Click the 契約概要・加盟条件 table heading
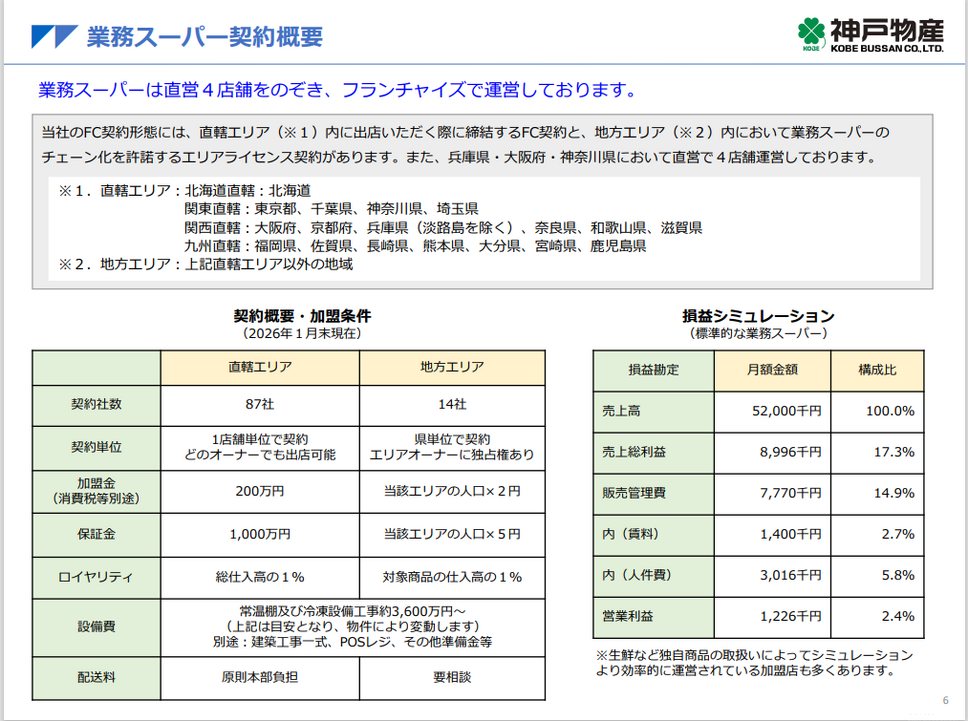Screen dimensions: 968x721 (288, 316)
